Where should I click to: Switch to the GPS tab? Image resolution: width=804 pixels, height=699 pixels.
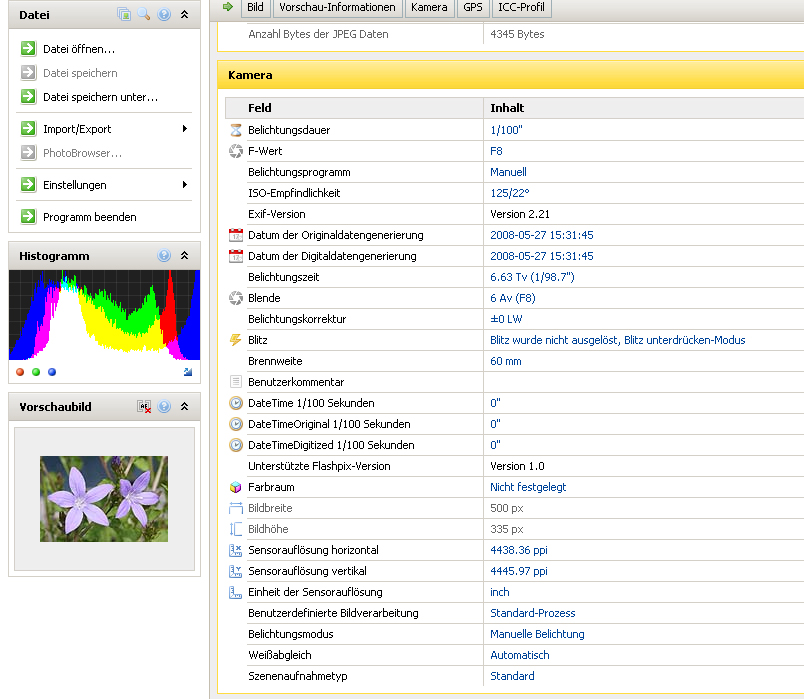coord(472,8)
